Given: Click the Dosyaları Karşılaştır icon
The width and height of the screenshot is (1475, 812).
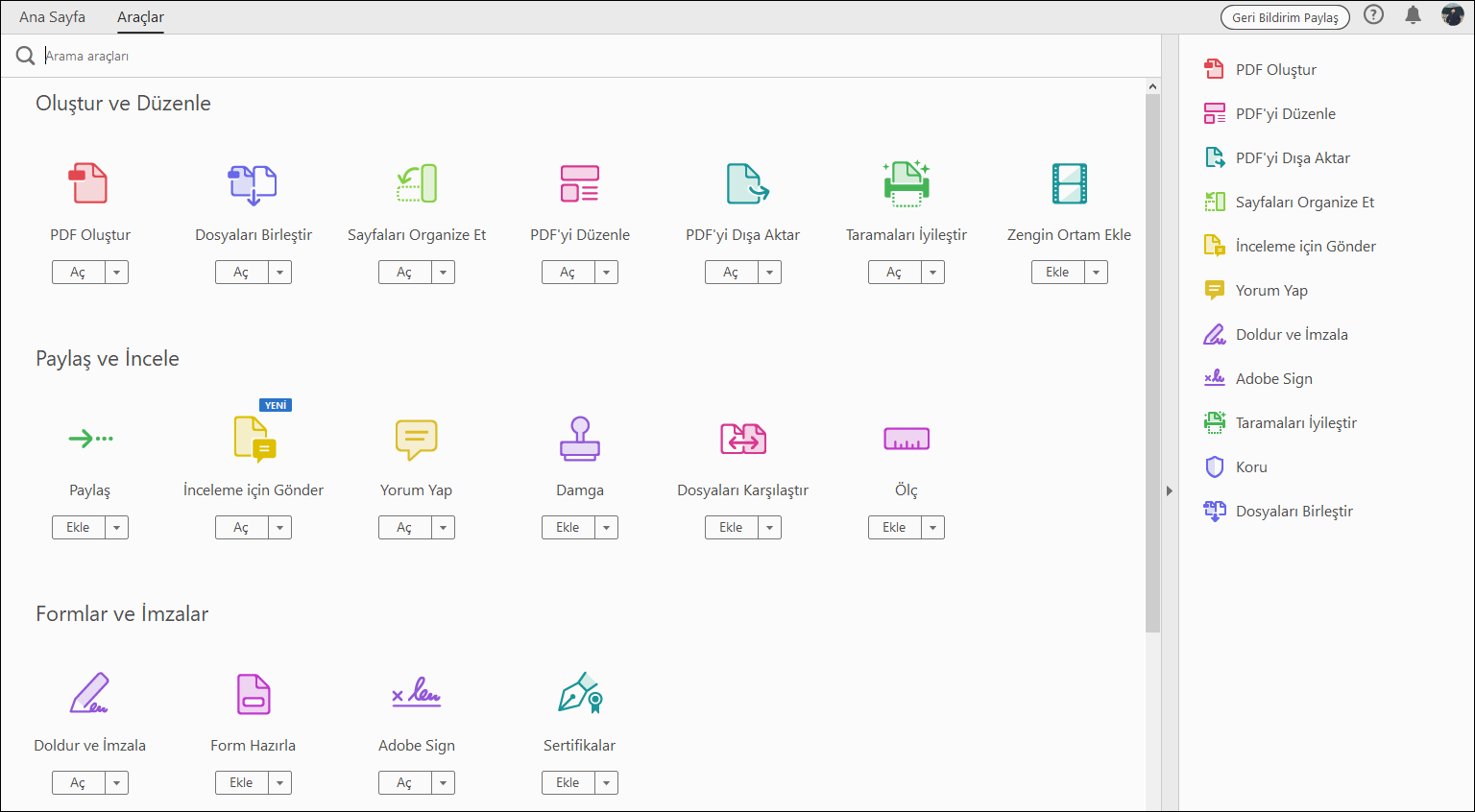Looking at the screenshot, I should coord(743,439).
